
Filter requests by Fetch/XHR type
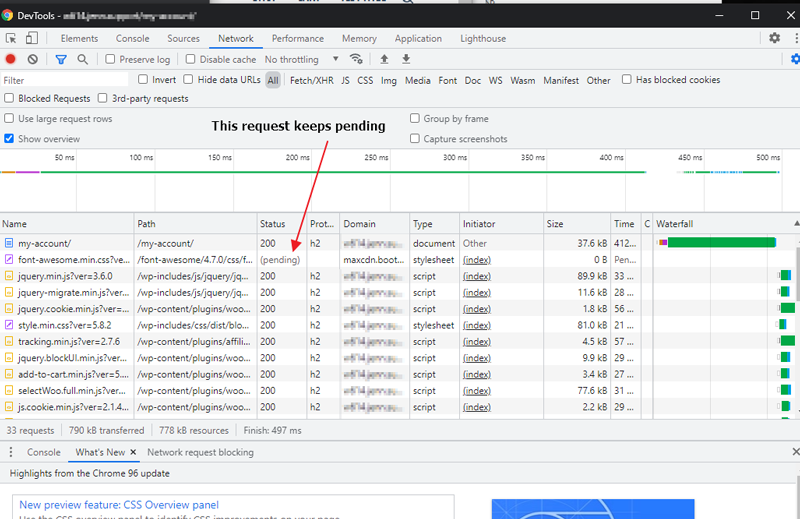coord(312,80)
